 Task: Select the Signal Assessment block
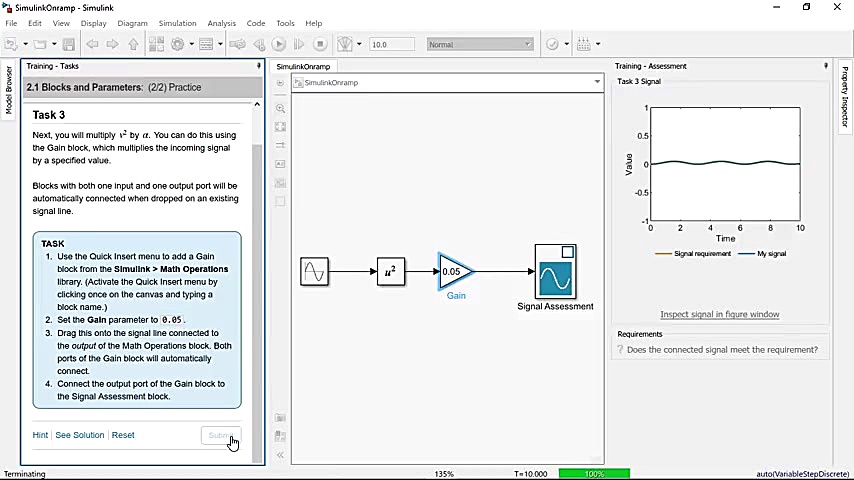555,272
